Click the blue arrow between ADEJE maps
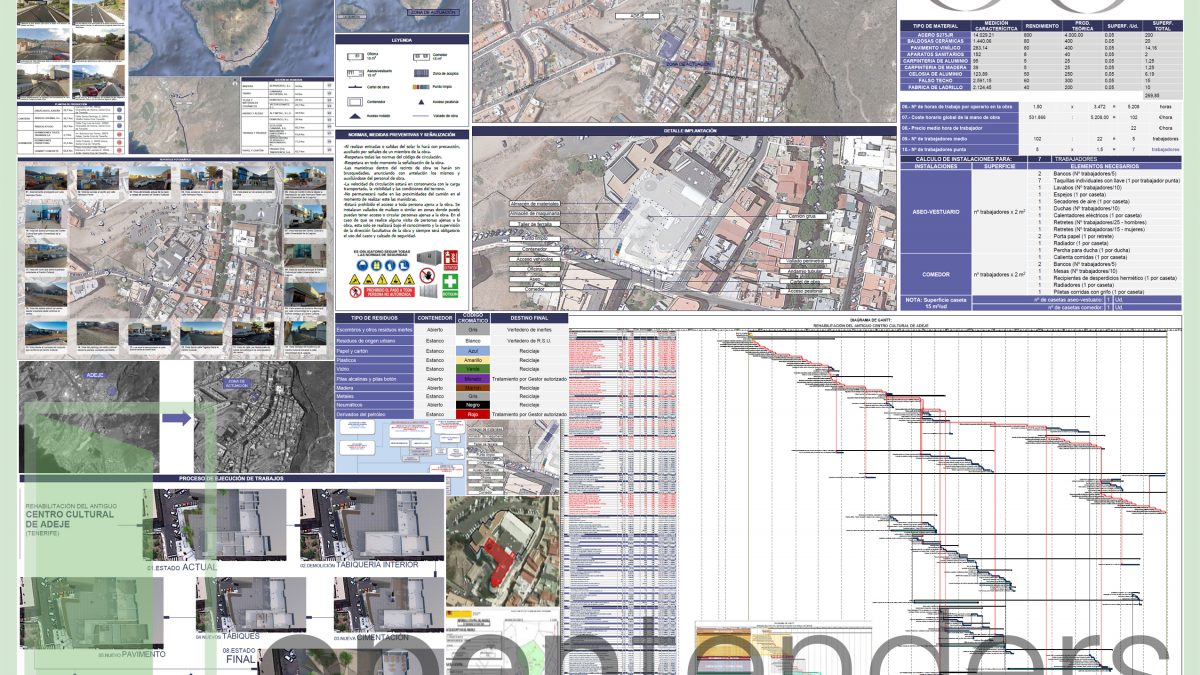 [176, 418]
